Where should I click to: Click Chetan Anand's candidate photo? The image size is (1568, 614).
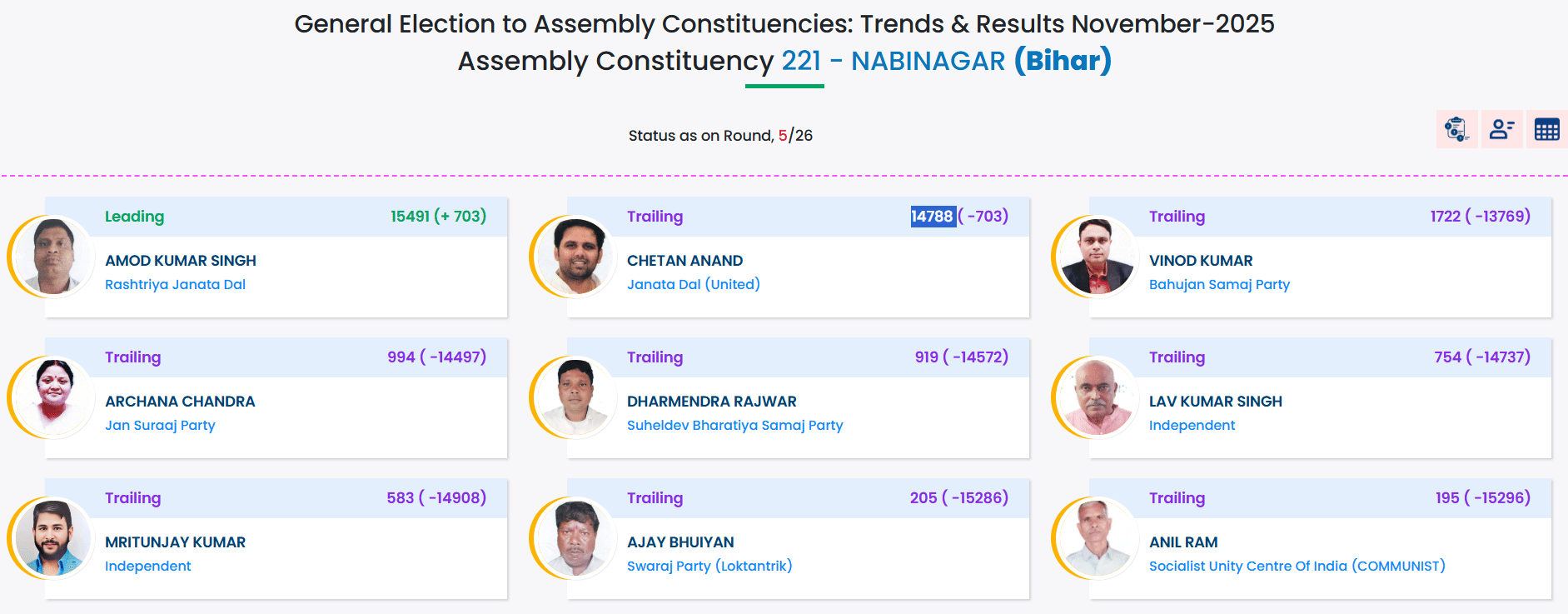pos(575,256)
